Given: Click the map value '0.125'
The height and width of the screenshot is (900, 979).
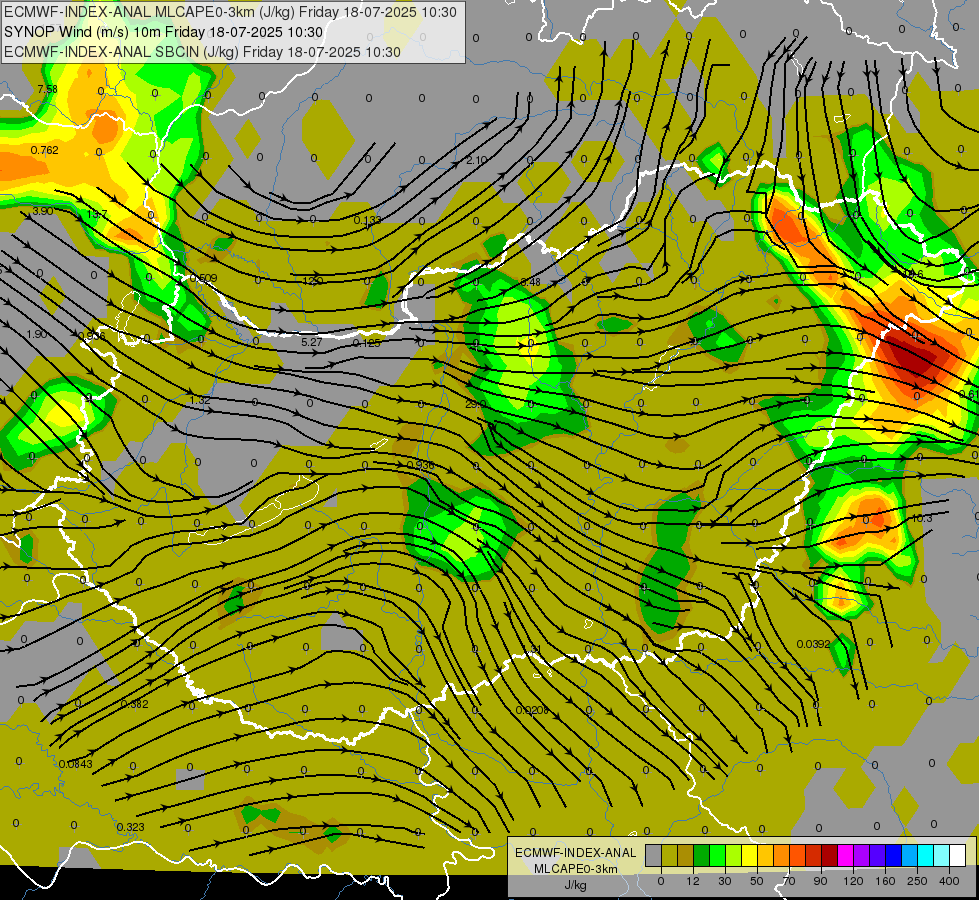Looking at the screenshot, I should 367,343.
